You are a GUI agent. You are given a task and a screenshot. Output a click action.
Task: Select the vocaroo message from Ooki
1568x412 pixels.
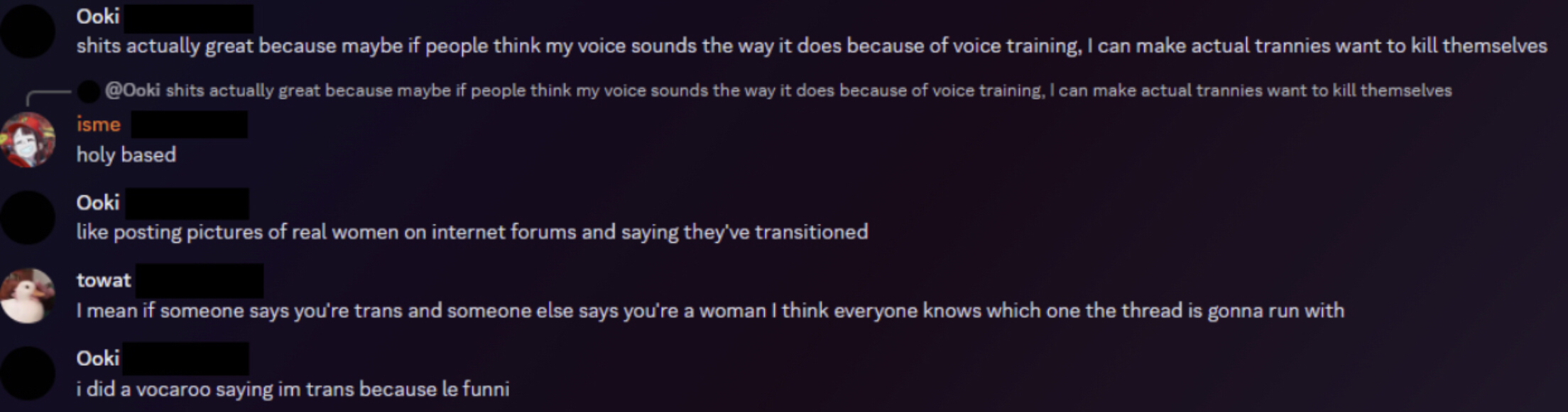point(293,389)
